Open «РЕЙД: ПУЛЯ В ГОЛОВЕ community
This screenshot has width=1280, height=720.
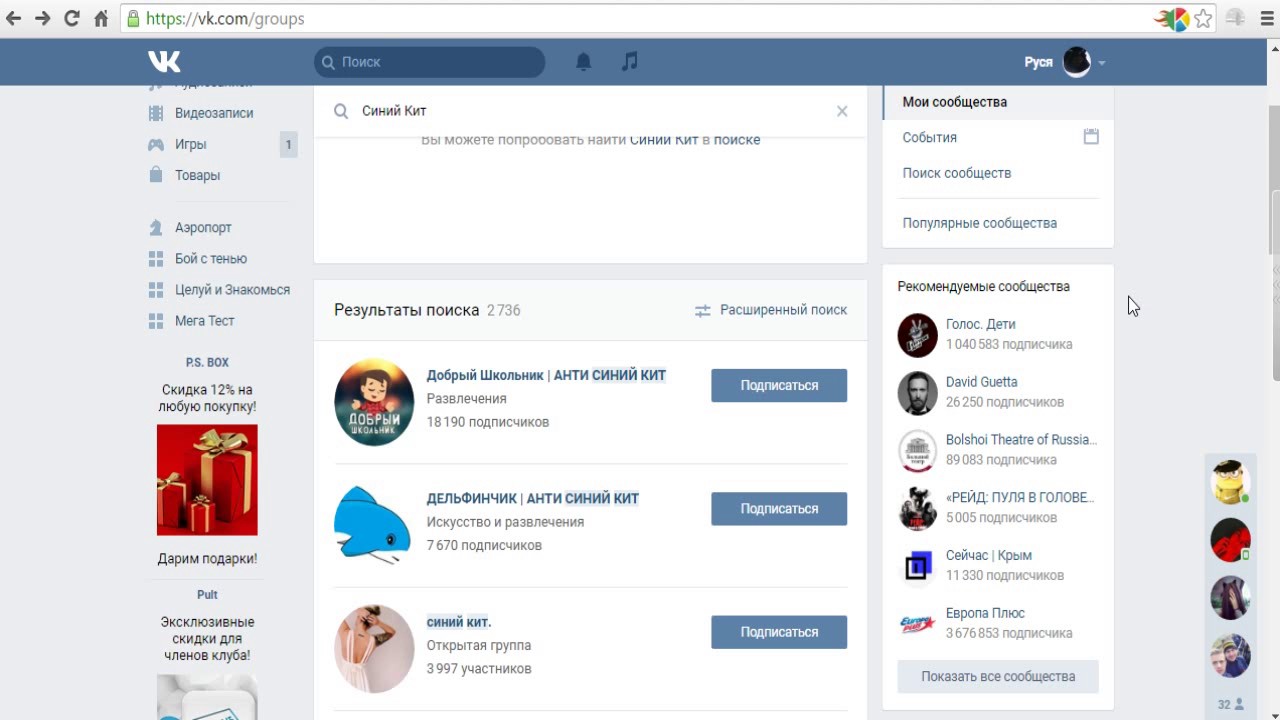[1020, 497]
